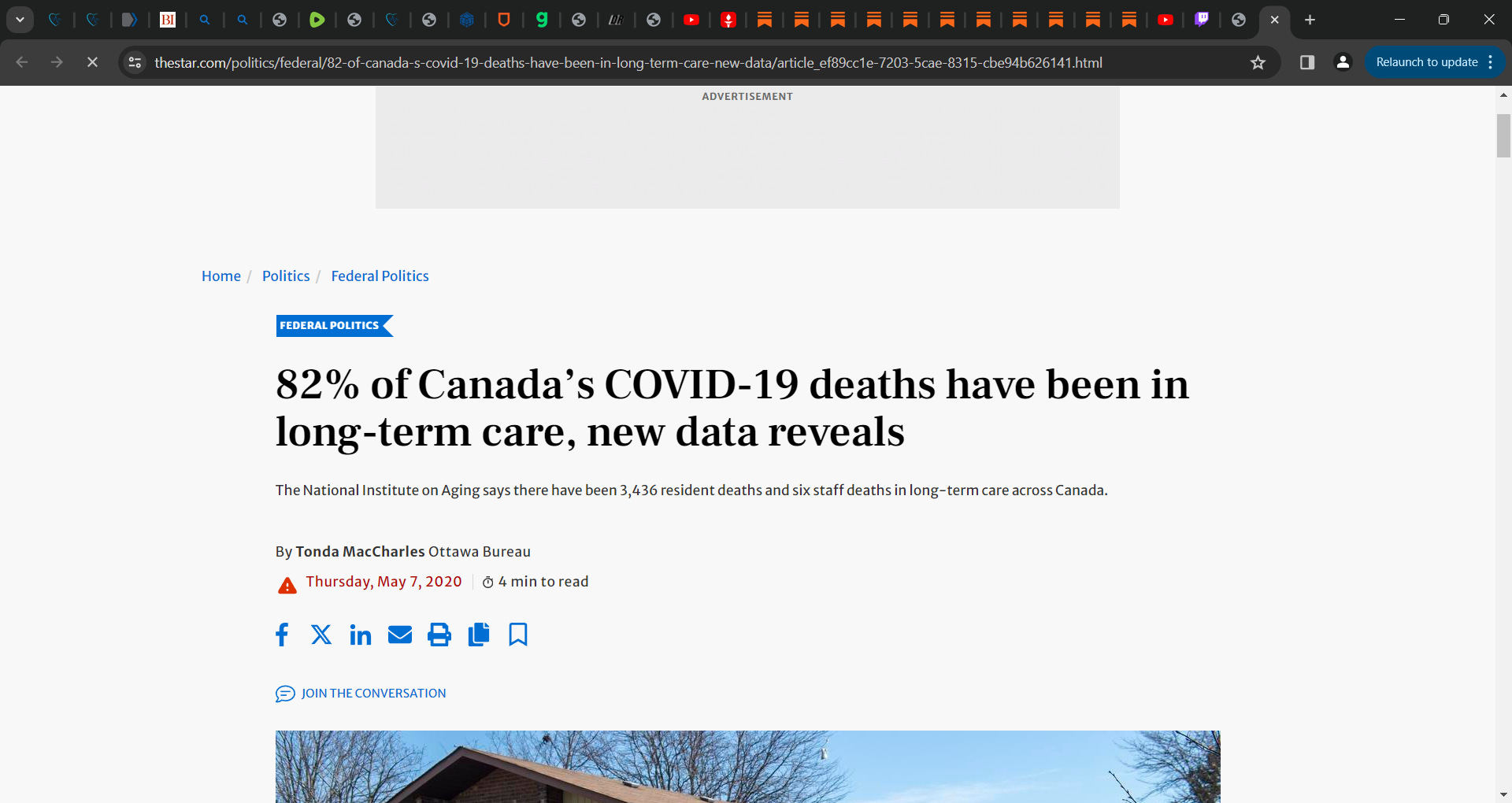Switch to the red microphone icon tab
Image resolution: width=1512 pixels, height=803 pixels.
728,20
